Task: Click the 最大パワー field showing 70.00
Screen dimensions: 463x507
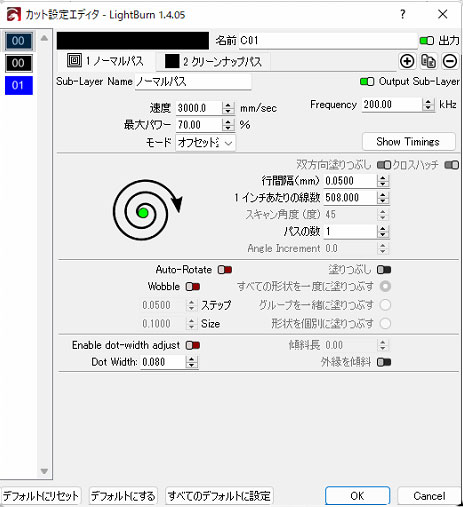Action: [x=199, y=125]
